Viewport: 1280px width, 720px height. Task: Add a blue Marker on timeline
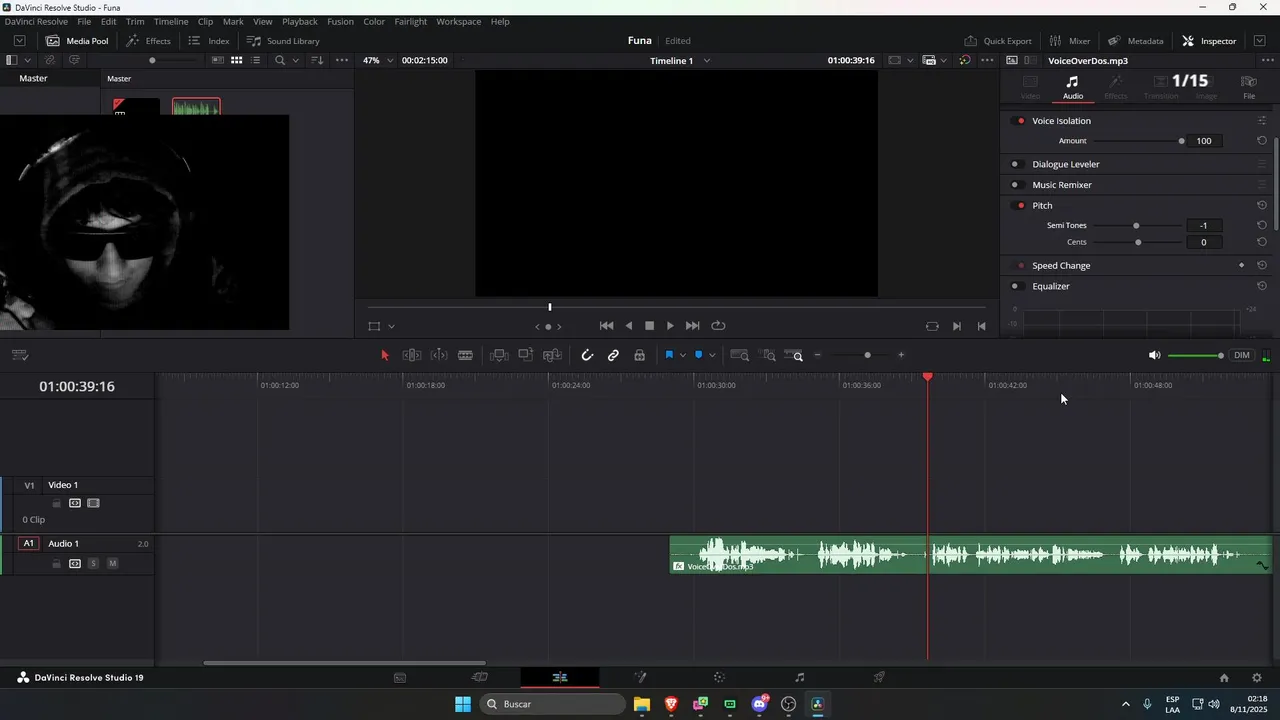point(698,355)
